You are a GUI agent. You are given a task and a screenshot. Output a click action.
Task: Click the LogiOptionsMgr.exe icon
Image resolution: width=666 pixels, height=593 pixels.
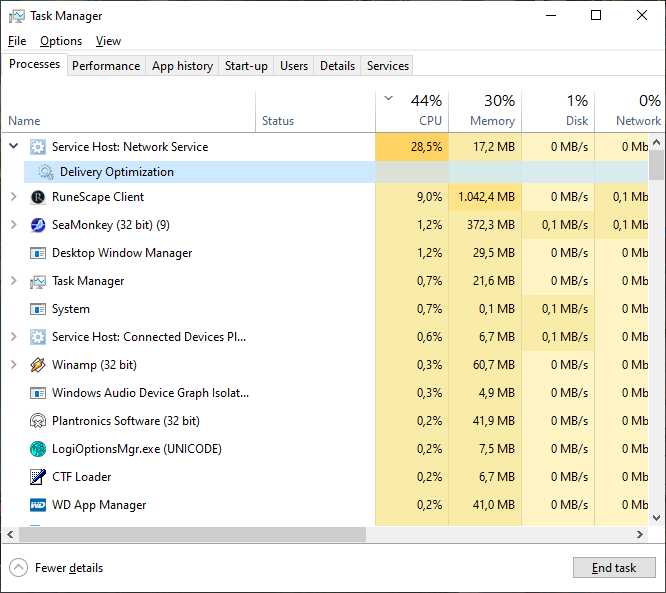[38, 449]
